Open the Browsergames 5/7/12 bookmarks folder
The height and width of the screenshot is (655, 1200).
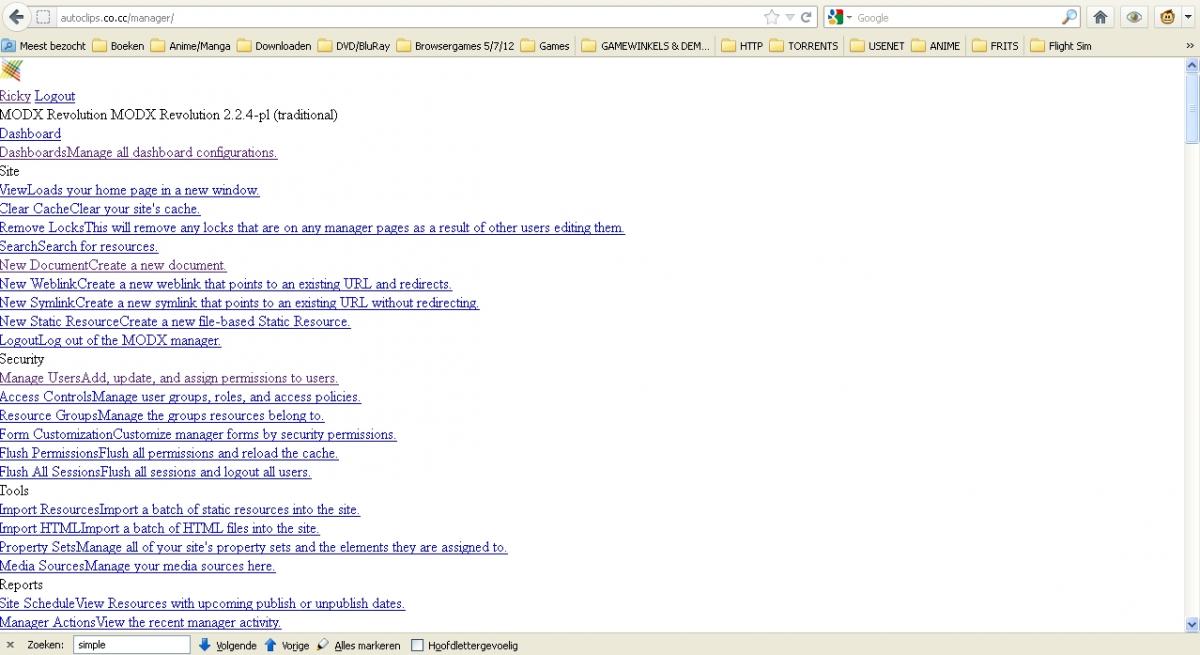click(x=455, y=46)
